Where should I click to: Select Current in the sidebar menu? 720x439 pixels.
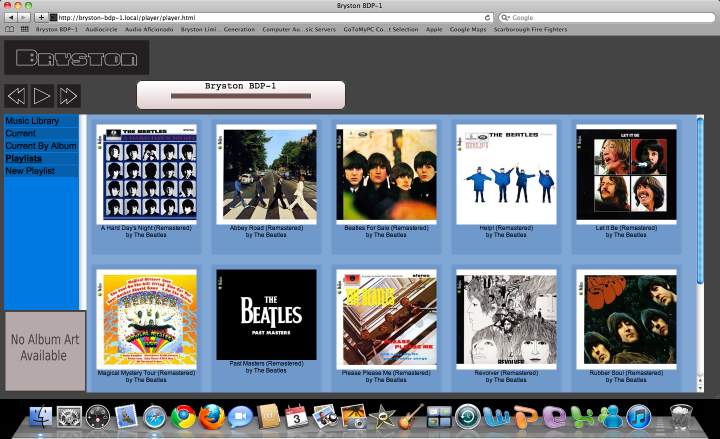(x=20, y=133)
